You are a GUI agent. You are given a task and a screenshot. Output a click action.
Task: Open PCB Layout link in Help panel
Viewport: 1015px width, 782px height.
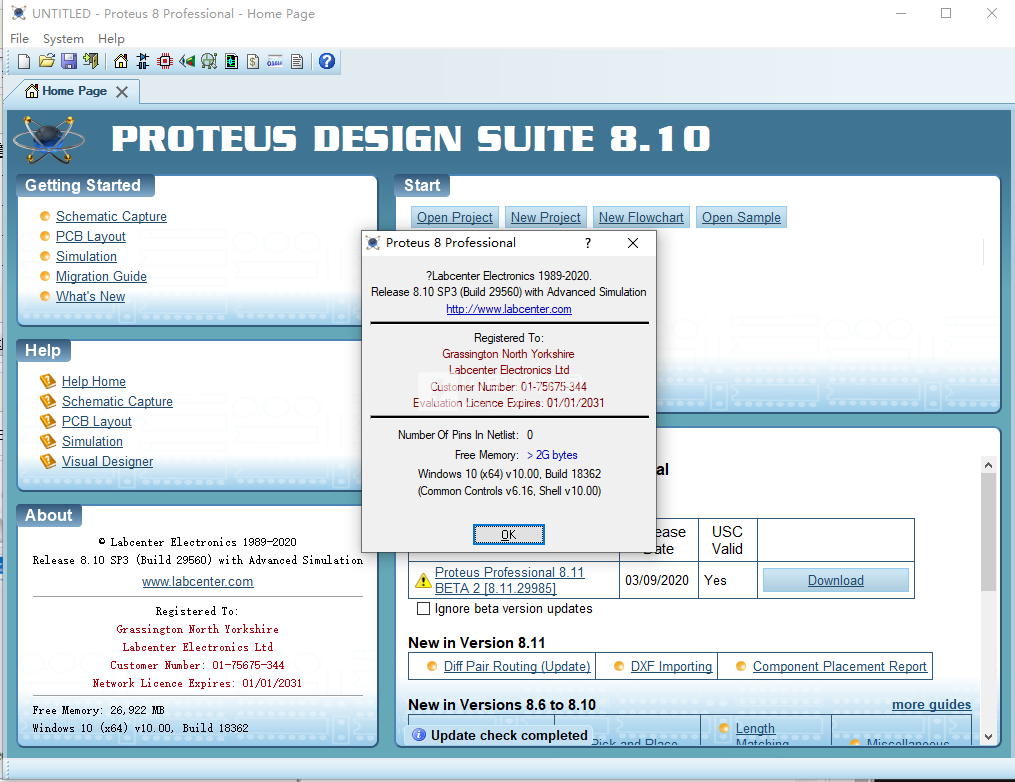click(x=96, y=421)
